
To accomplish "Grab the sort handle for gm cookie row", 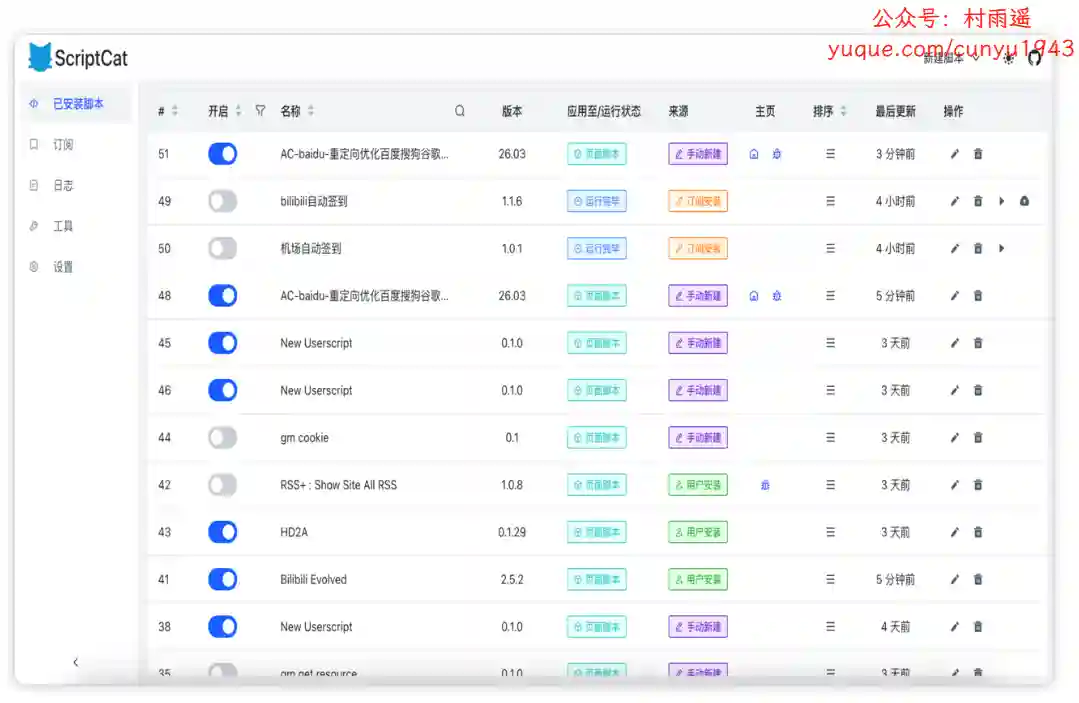I will (830, 438).
